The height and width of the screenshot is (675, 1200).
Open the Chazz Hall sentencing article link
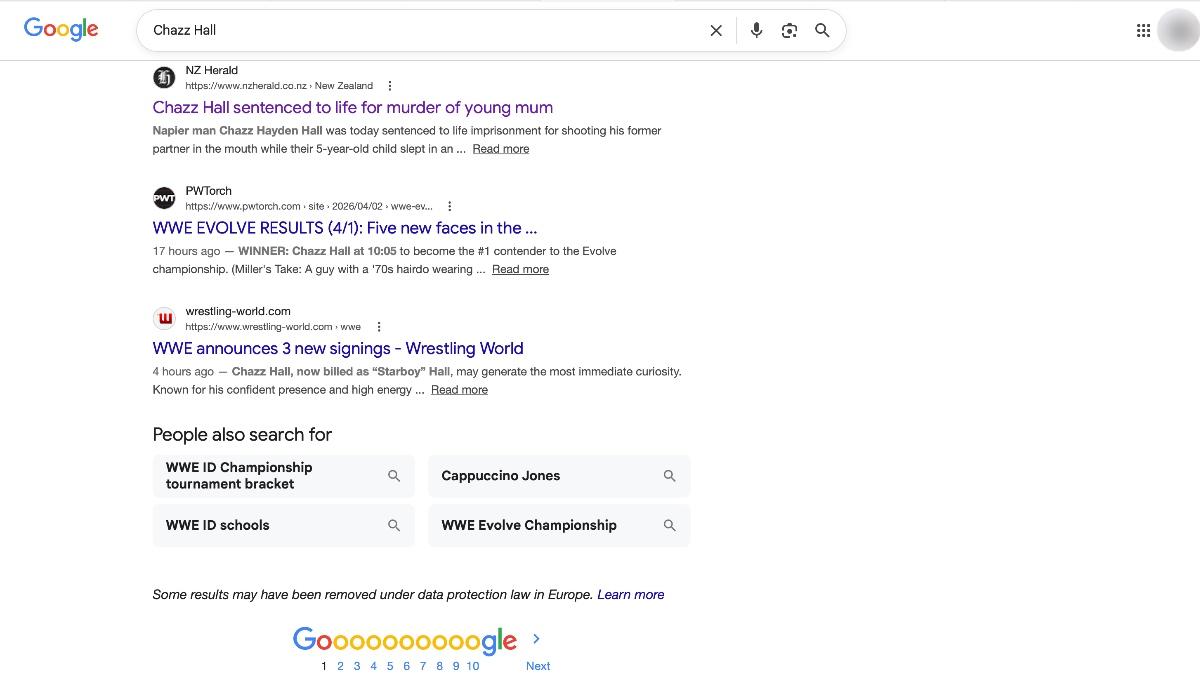pos(352,107)
